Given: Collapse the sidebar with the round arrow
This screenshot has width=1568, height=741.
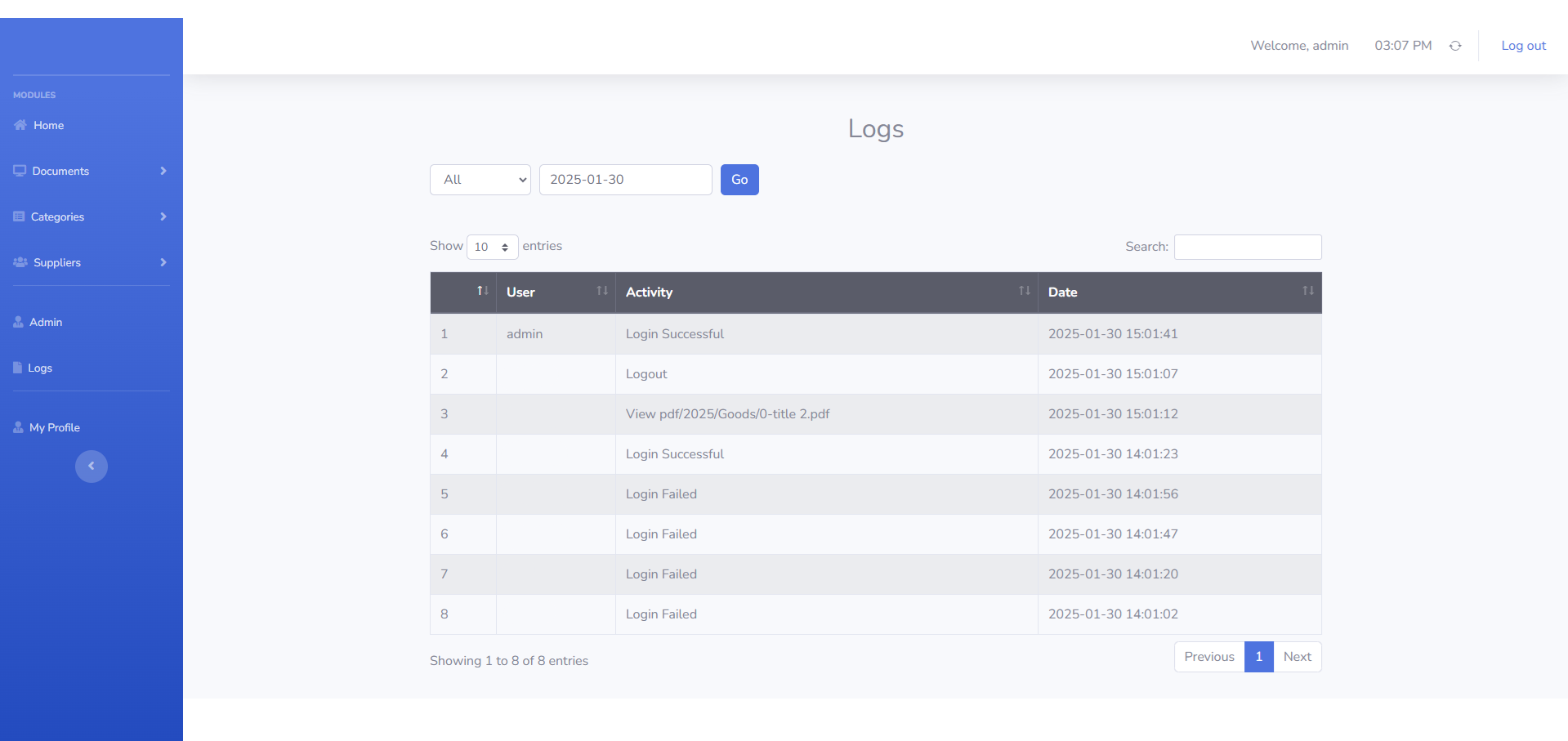Looking at the screenshot, I should pos(92,466).
